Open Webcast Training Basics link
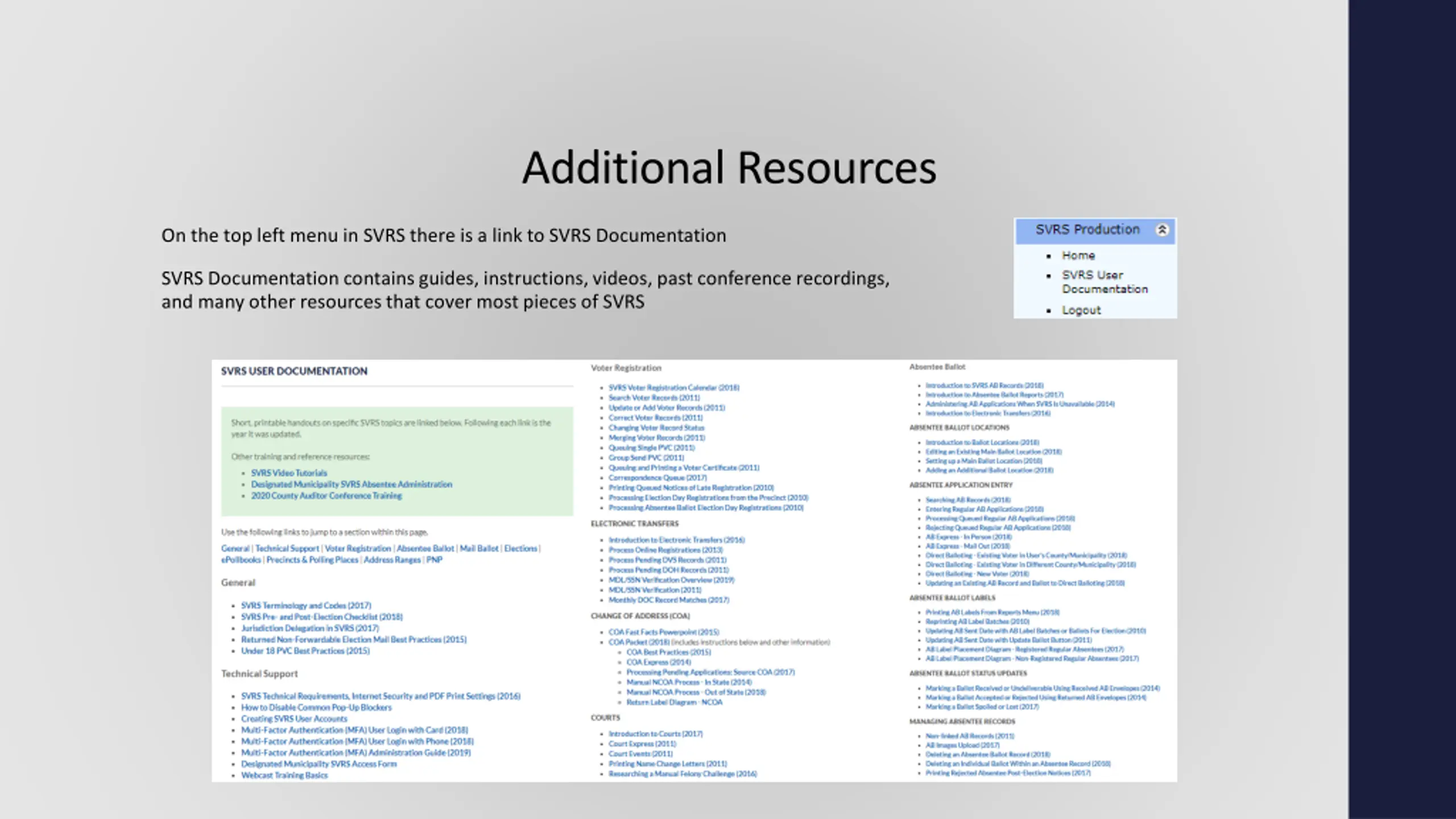This screenshot has height=819, width=1456. 284,775
